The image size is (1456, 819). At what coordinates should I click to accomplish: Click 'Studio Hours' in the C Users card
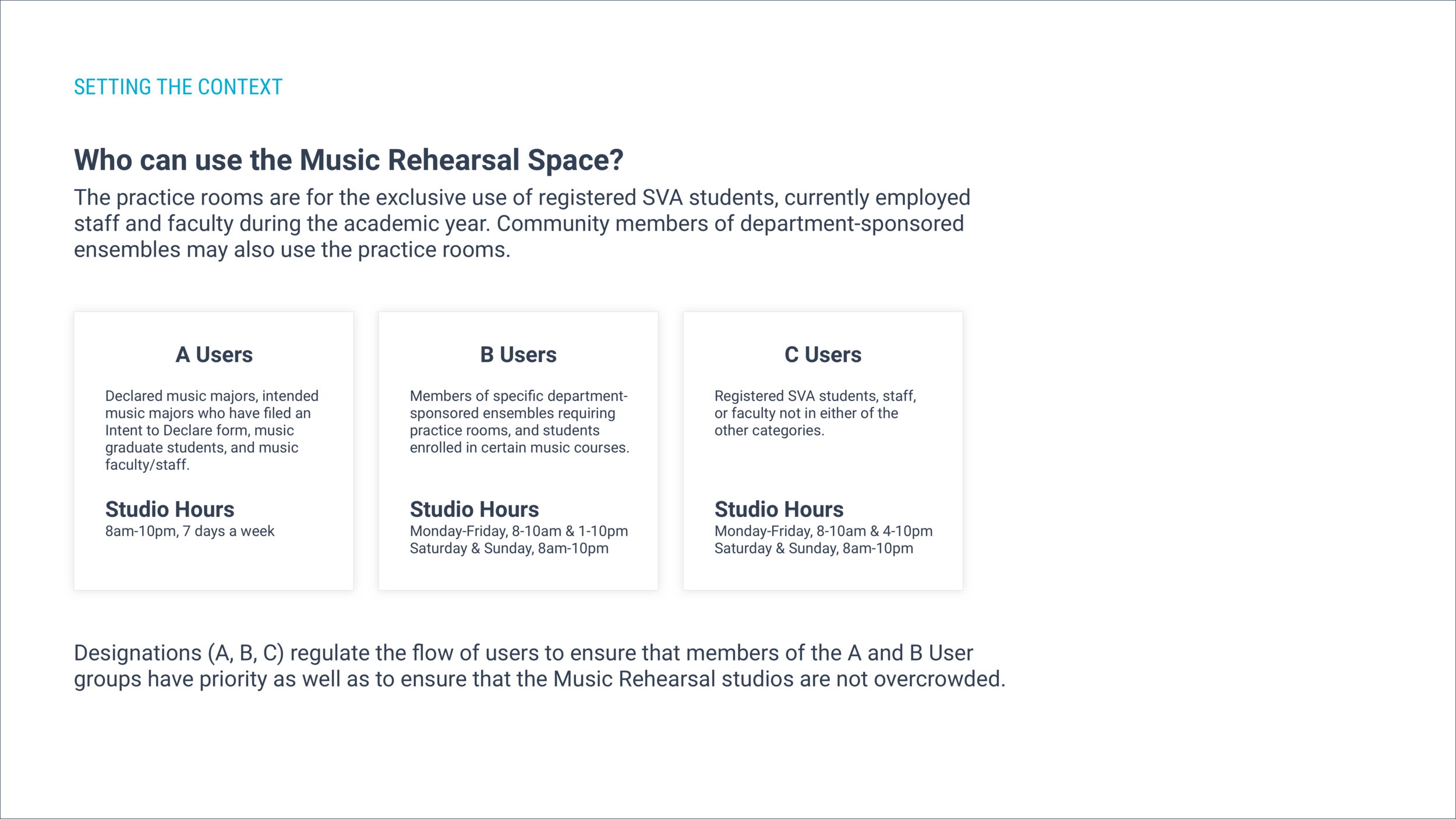tap(779, 509)
